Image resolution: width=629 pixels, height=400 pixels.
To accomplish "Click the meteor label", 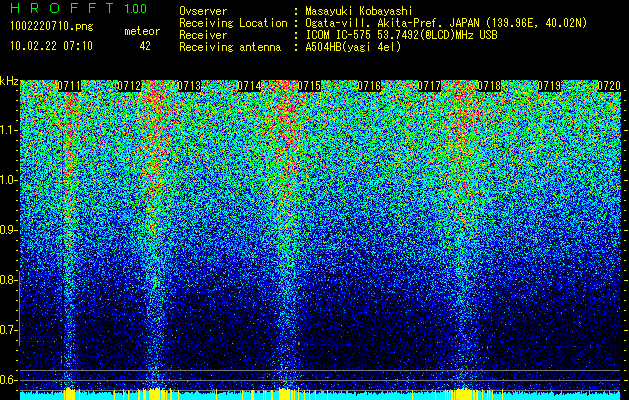I will (142, 31).
